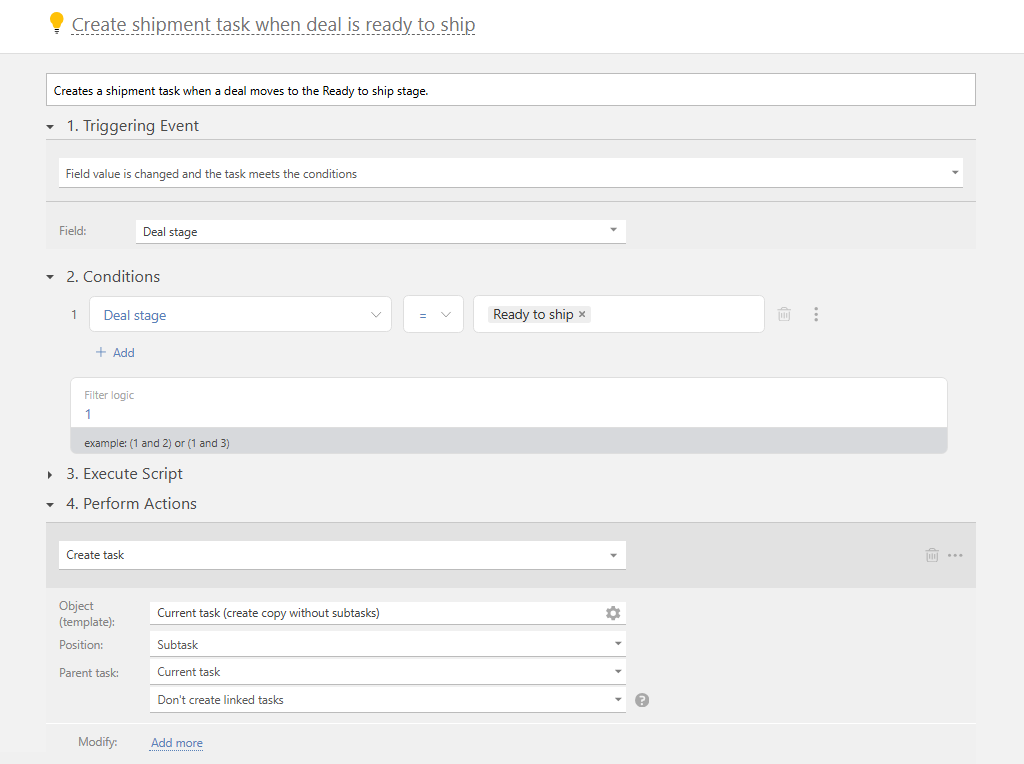Click the lightbulb icon beside the rule title
This screenshot has height=764, width=1024.
pos(57,24)
